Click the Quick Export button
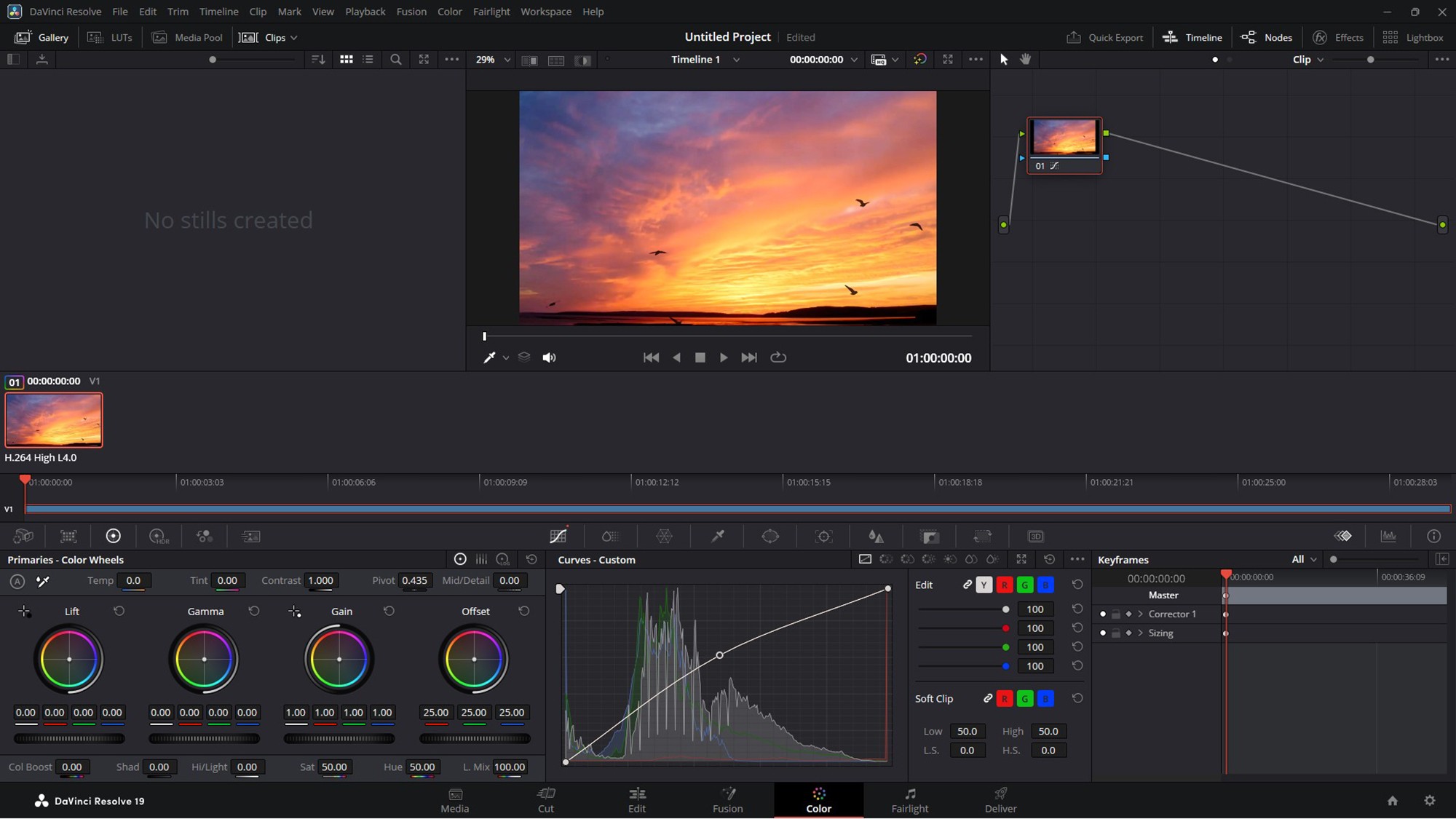This screenshot has width=1456, height=819. click(1105, 37)
